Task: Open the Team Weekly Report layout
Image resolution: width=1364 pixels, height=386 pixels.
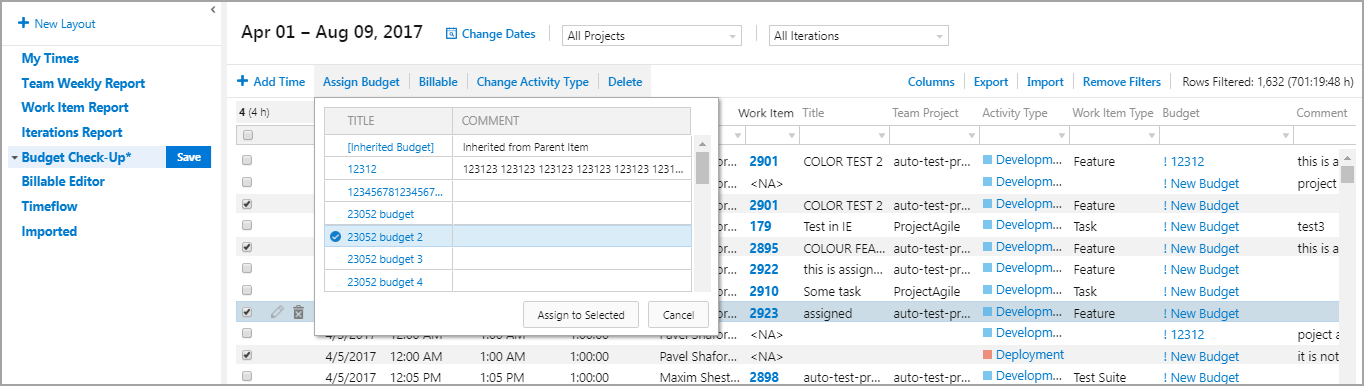Action: click(x=83, y=84)
